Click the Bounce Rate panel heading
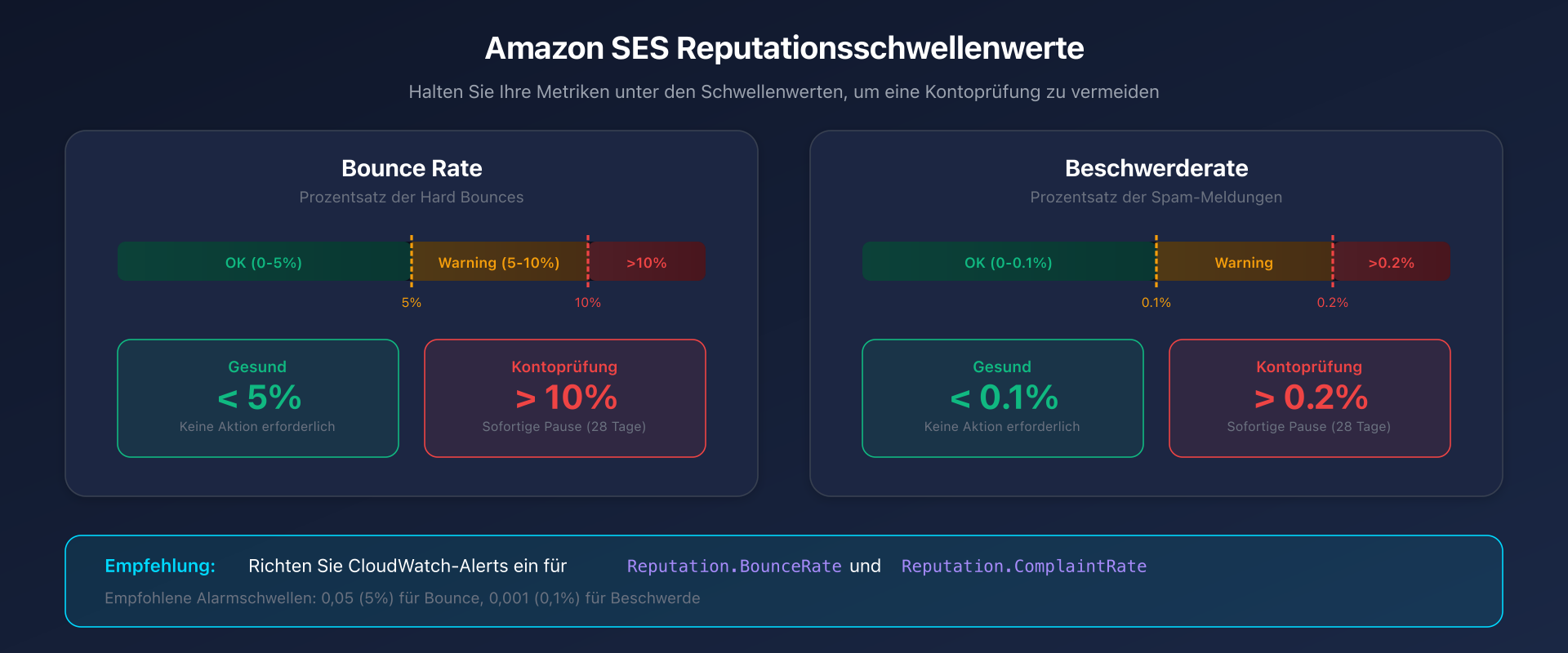The height and width of the screenshot is (653, 1568). (412, 168)
